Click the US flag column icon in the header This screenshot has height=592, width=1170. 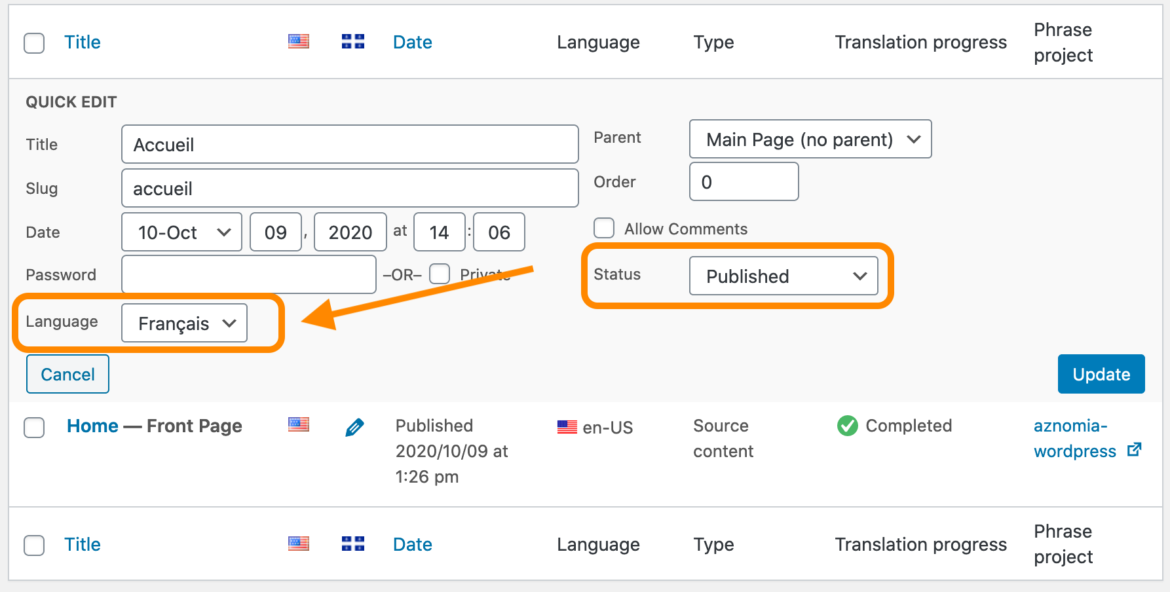[x=298, y=41]
